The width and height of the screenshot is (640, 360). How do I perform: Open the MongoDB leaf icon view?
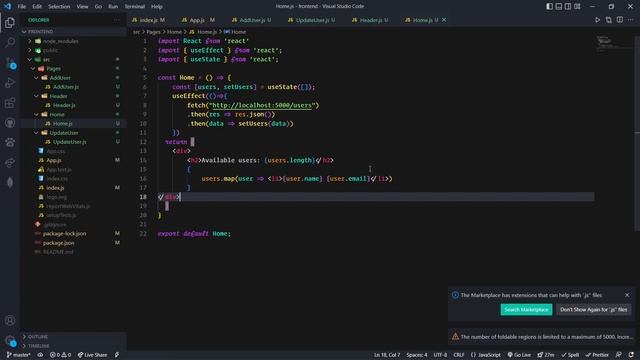(10, 182)
